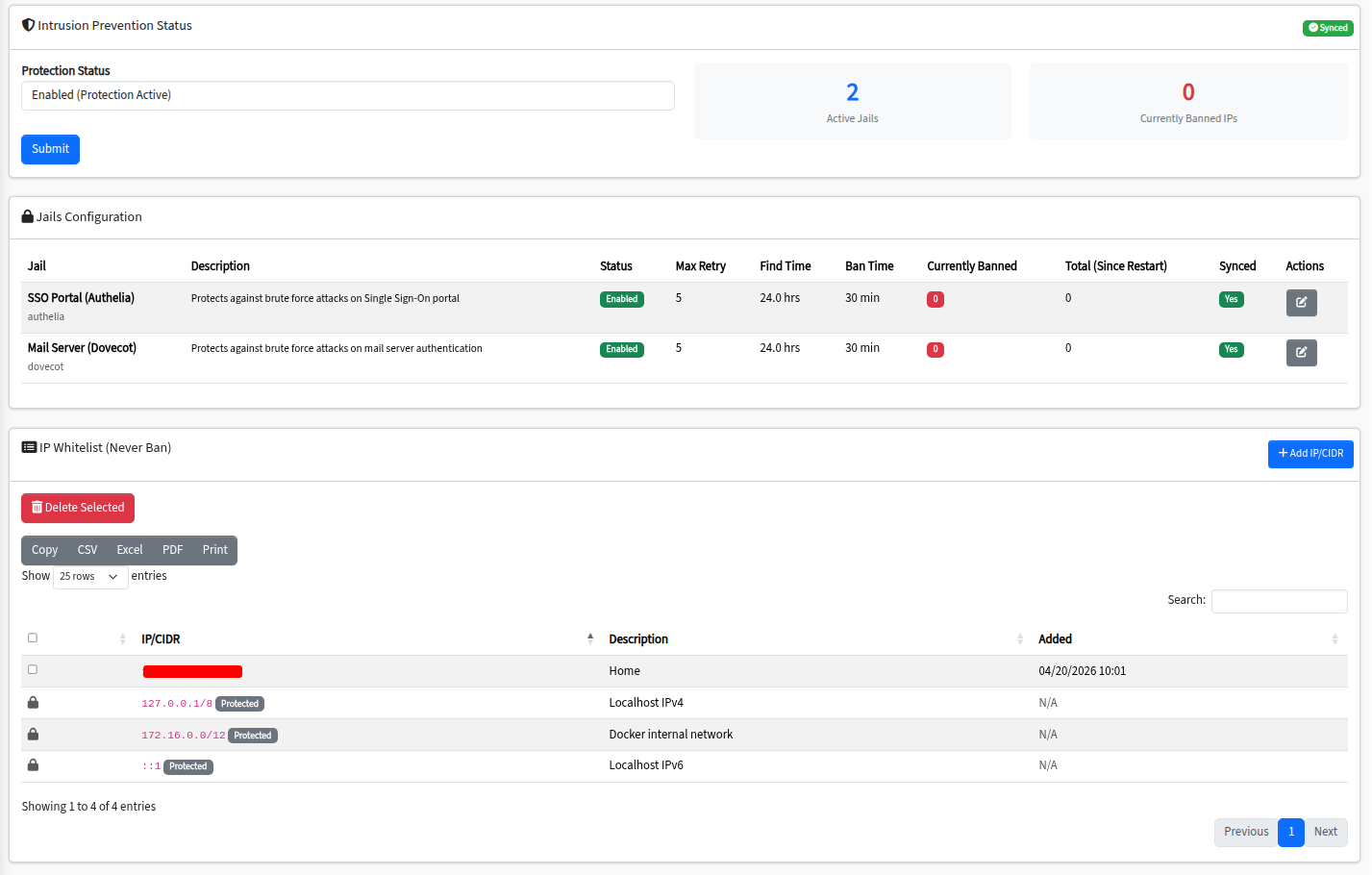1372x875 pixels.
Task: Export whitelist as PDF
Action: click(172, 550)
